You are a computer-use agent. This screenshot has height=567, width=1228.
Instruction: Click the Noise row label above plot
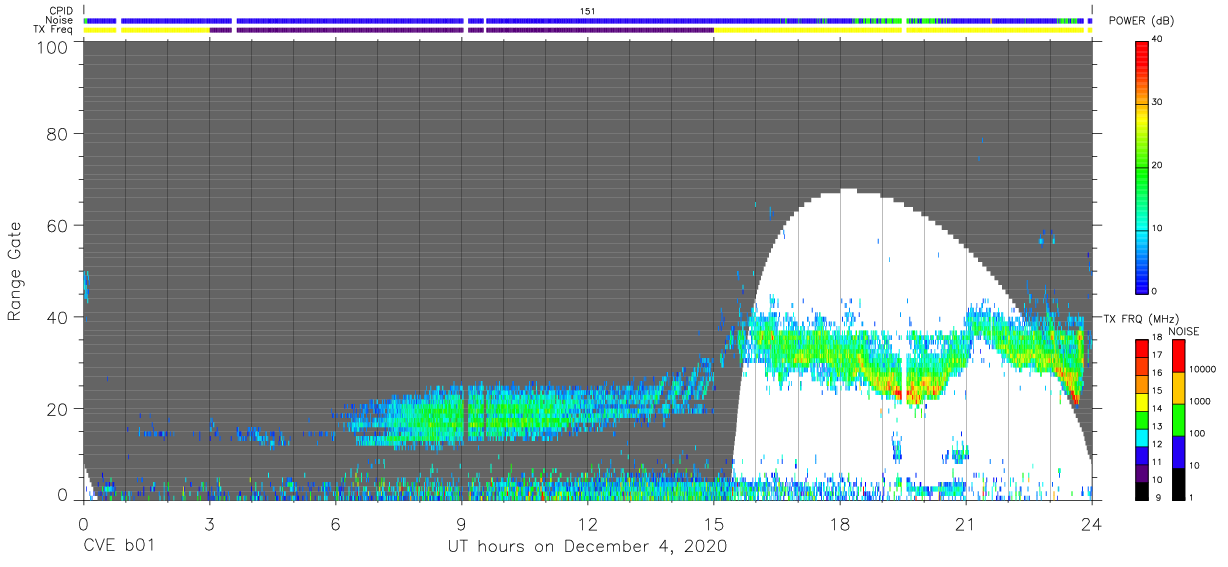tap(59, 20)
